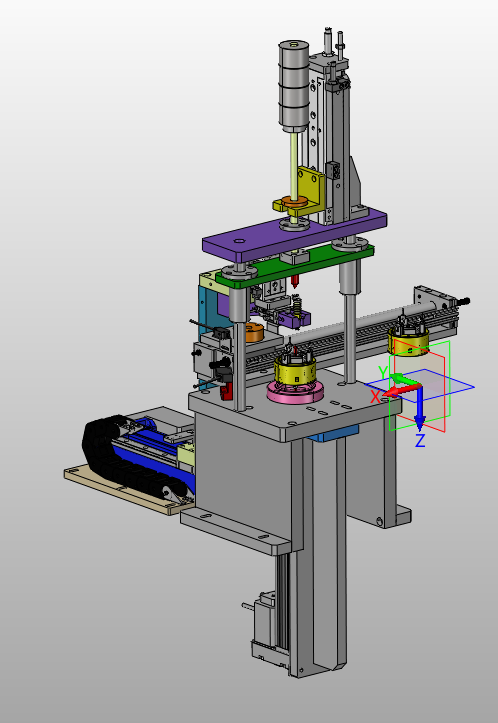This screenshot has width=498, height=723.
Task: Select the orange collar on the yellow bracket
Action: click(295, 201)
